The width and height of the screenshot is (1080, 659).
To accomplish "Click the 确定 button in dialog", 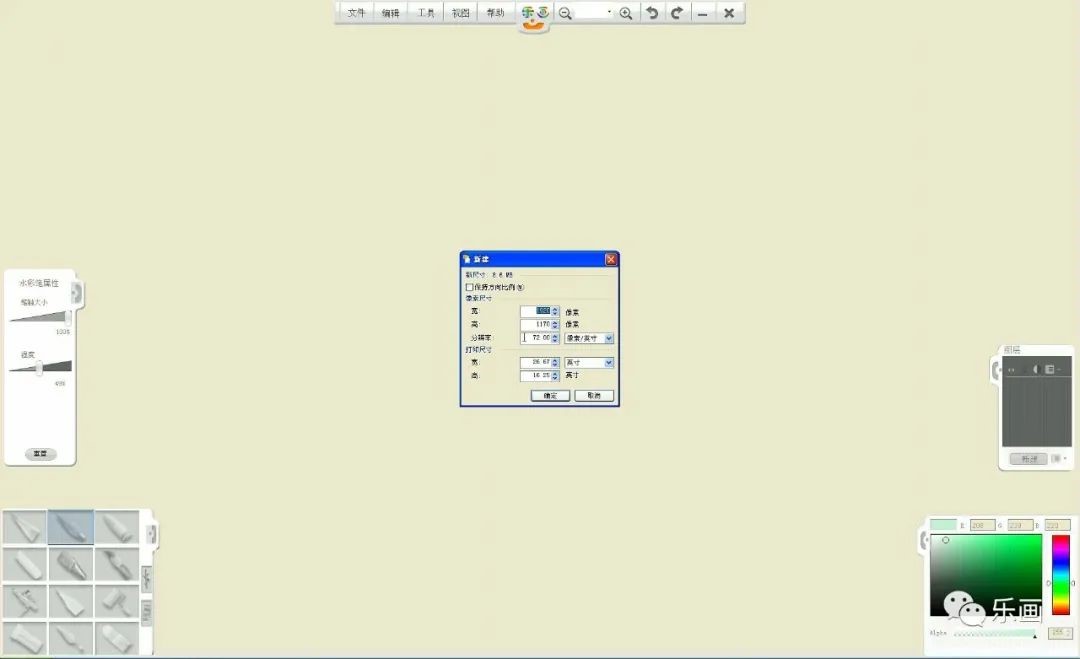I will (550, 396).
